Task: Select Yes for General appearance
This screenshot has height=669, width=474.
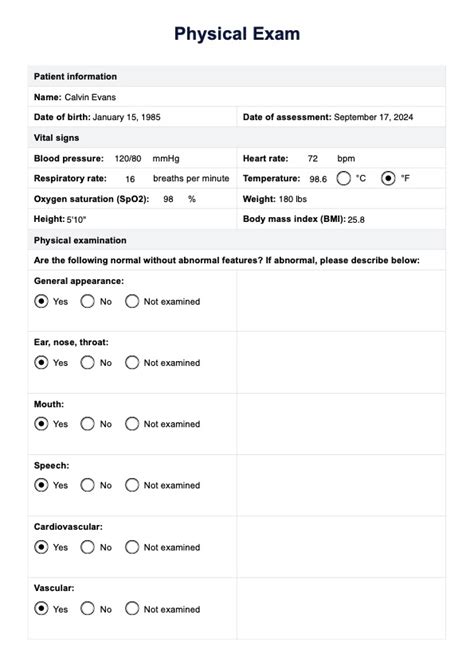Action: point(41,301)
